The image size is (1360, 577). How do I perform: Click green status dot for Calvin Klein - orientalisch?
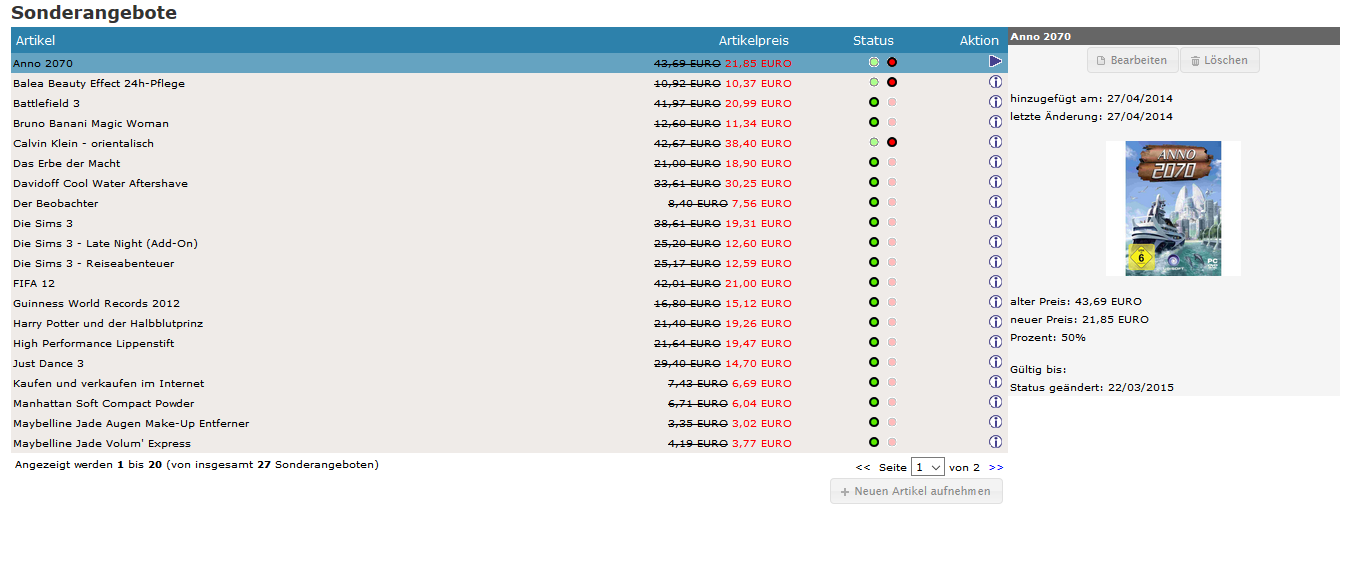click(x=874, y=142)
